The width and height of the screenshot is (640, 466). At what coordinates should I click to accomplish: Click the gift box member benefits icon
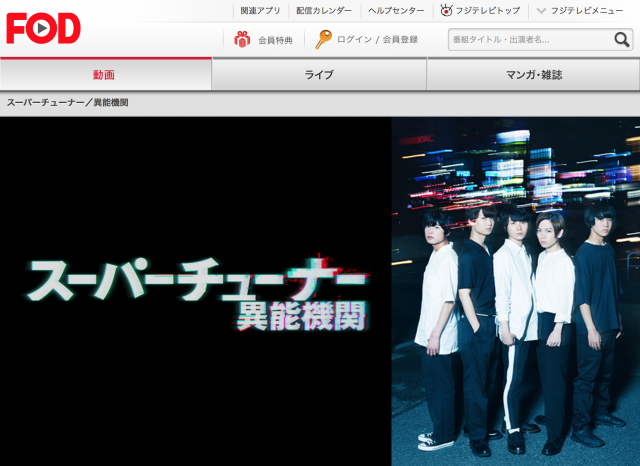pos(242,40)
